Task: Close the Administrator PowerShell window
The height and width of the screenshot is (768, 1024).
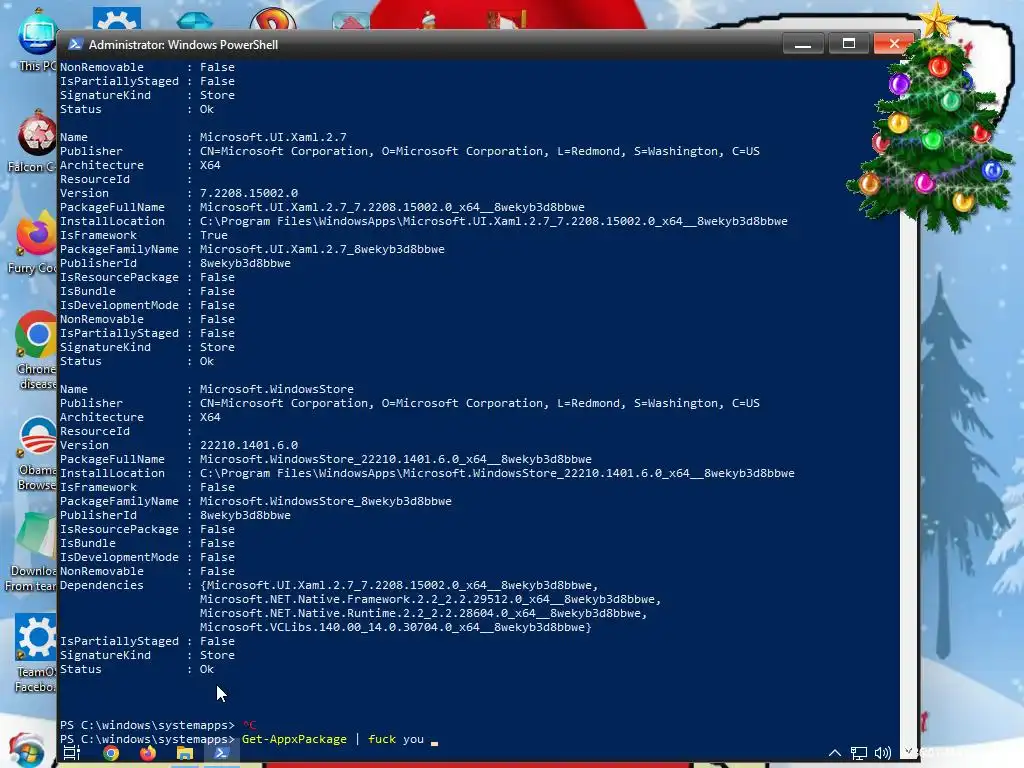Action: pyautogui.click(x=894, y=44)
